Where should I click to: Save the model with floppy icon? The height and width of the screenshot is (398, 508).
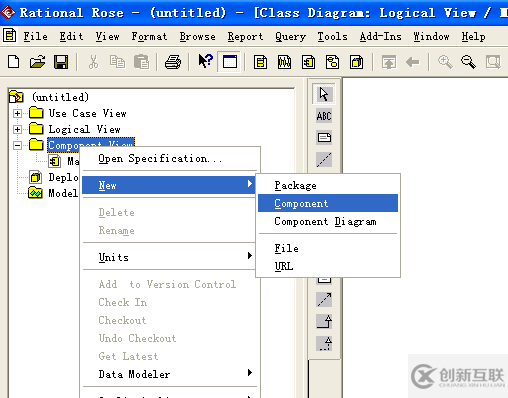pos(61,62)
